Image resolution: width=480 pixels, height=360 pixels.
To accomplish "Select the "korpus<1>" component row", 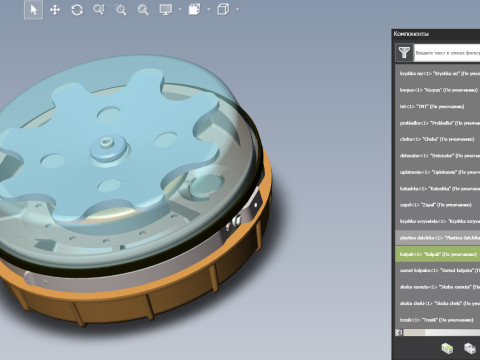I will click(438, 90).
